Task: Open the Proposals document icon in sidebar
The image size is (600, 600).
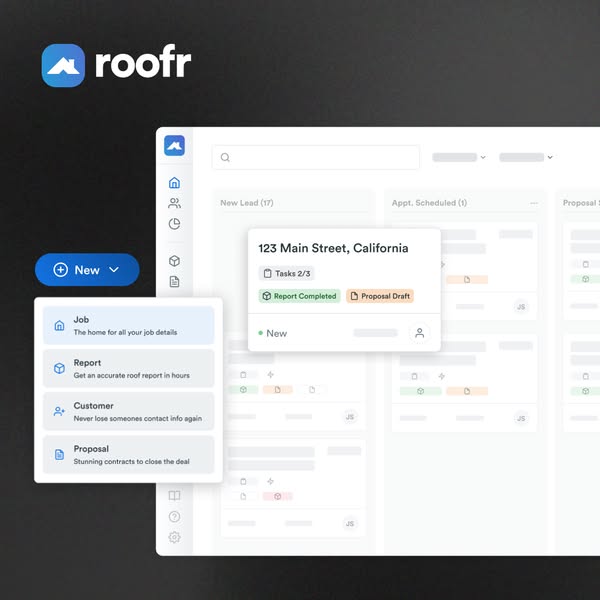Action: coord(174,282)
